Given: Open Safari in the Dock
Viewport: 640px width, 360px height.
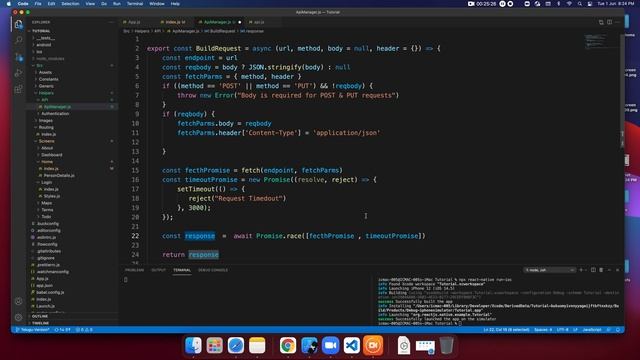Looking at the screenshot, I should click(236, 345).
